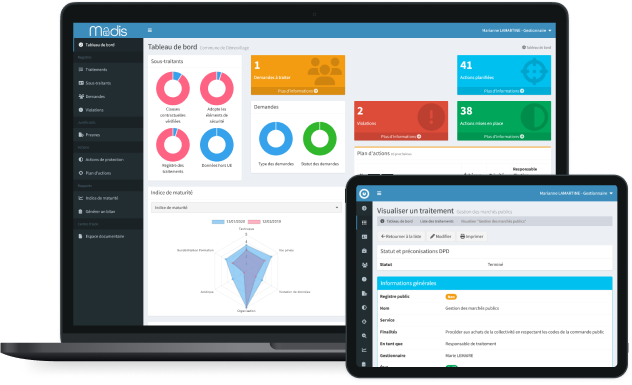Viewport: 632px width, 385px height.
Task: Click Plus d'informations on Actions planifiées card
Action: pyautogui.click(x=504, y=91)
